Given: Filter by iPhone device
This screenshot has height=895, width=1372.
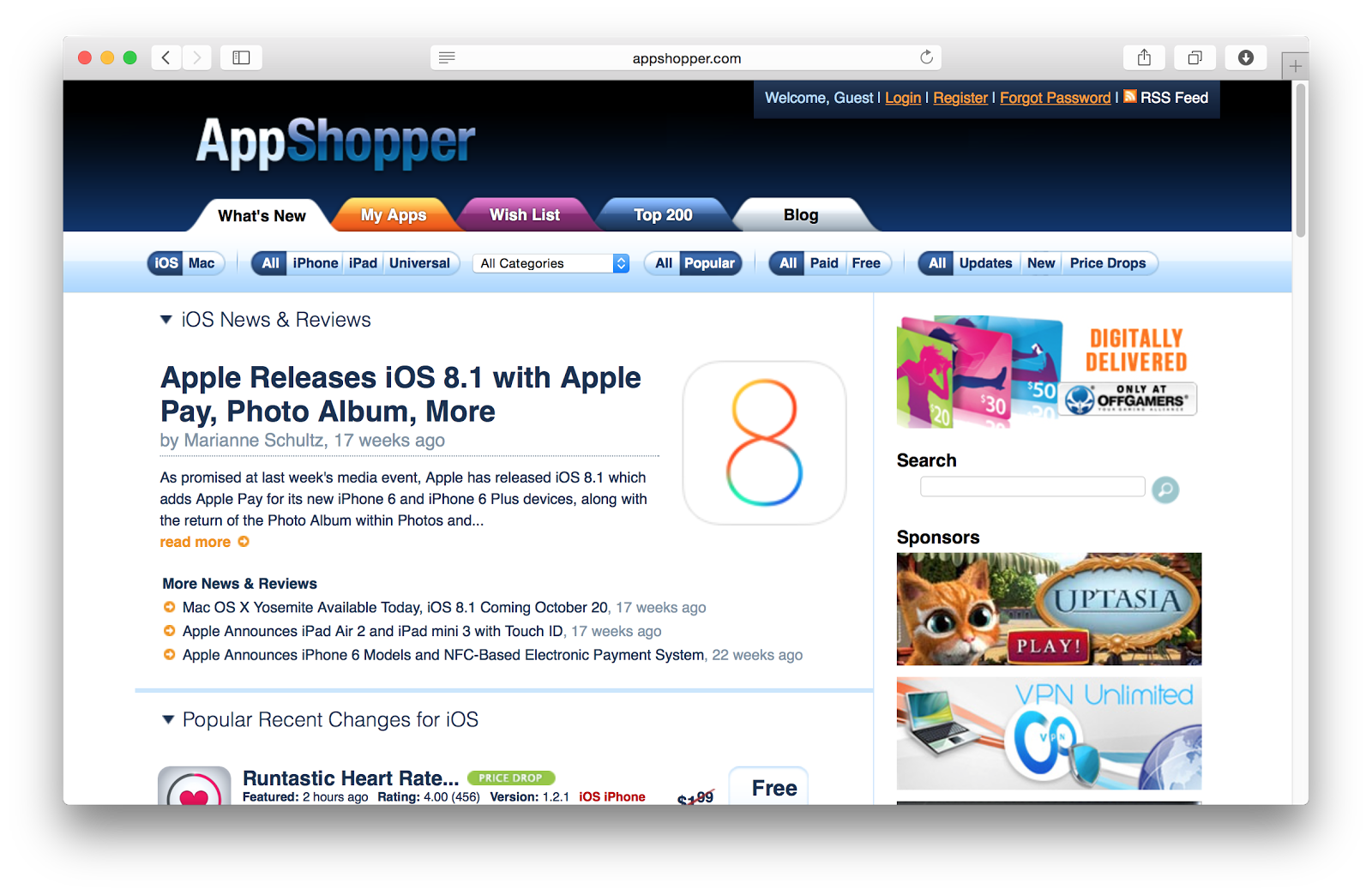Looking at the screenshot, I should [x=316, y=263].
